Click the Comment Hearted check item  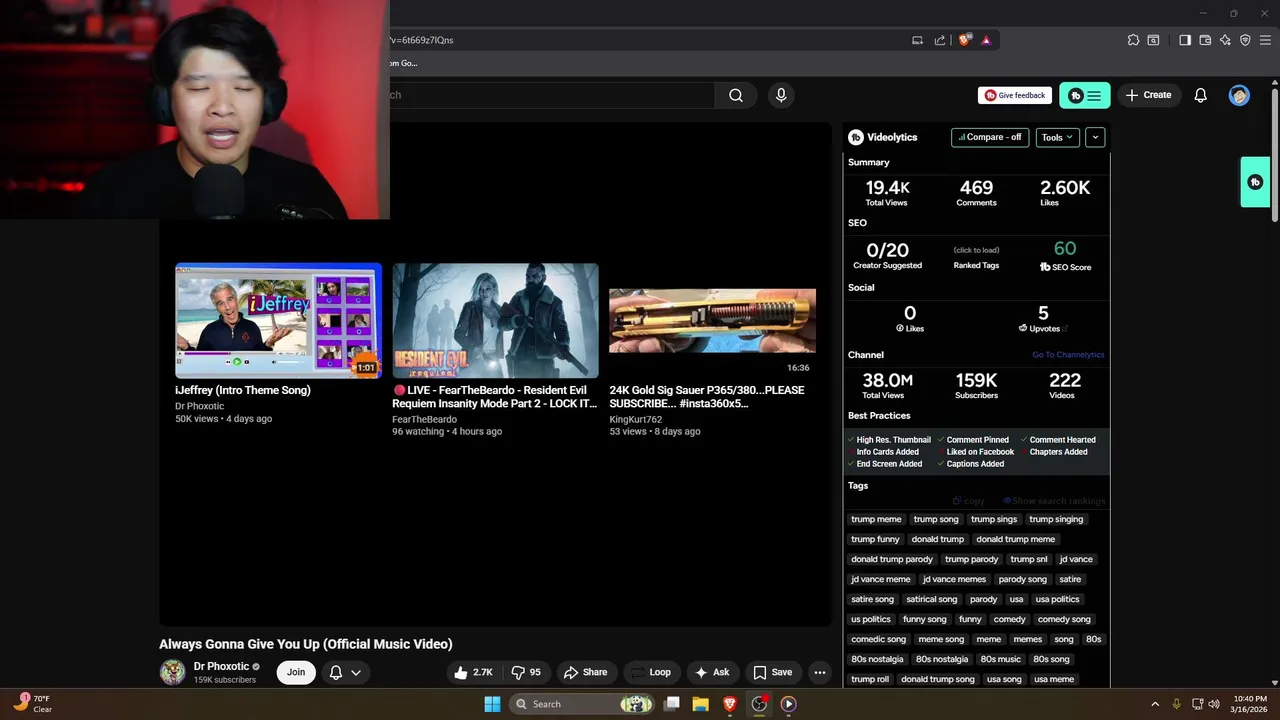(x=1058, y=440)
